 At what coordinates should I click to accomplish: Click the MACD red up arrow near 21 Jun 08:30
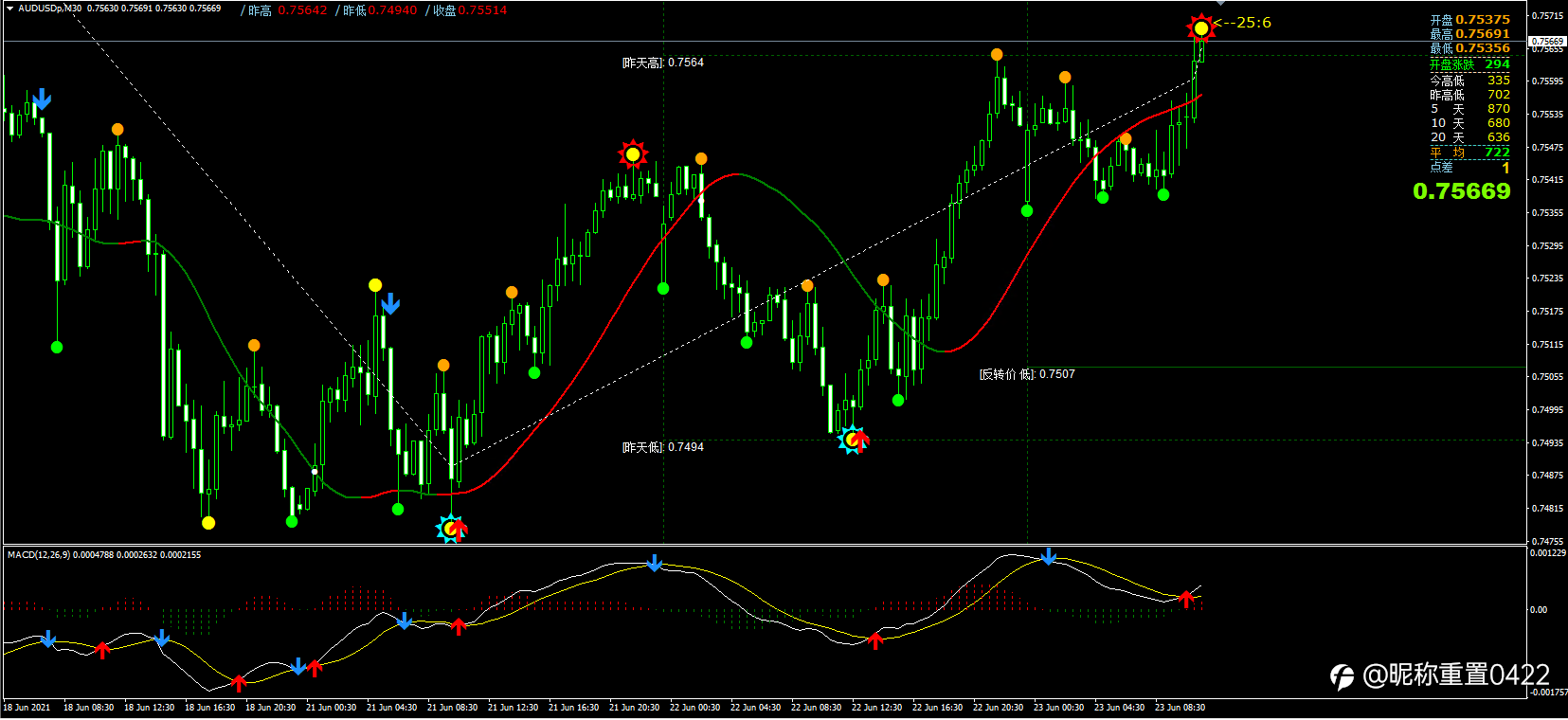point(459,626)
